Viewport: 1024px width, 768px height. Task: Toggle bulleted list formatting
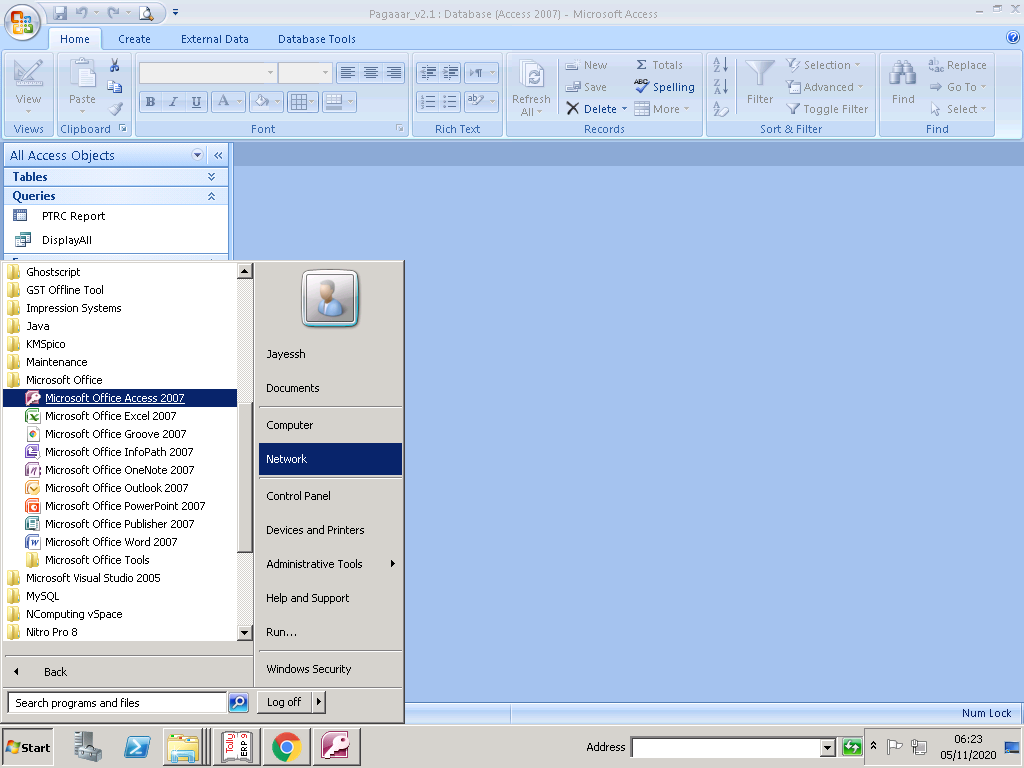450,101
